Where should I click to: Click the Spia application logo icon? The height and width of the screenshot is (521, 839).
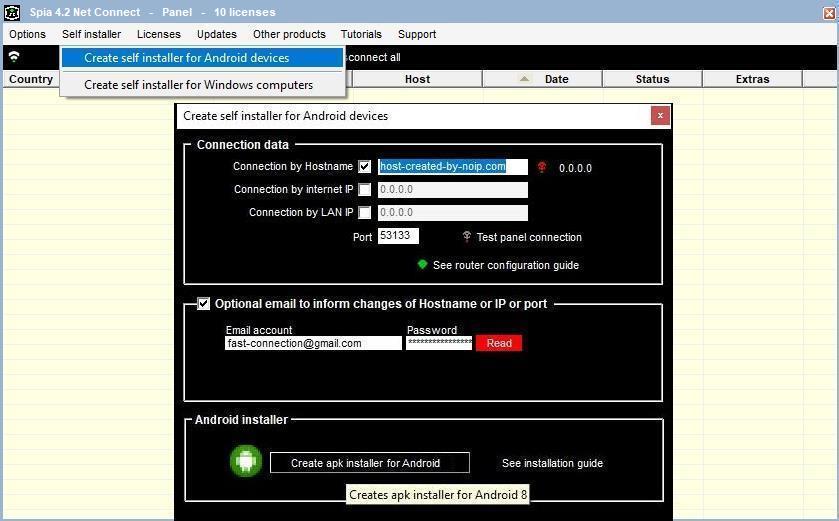(x=12, y=12)
